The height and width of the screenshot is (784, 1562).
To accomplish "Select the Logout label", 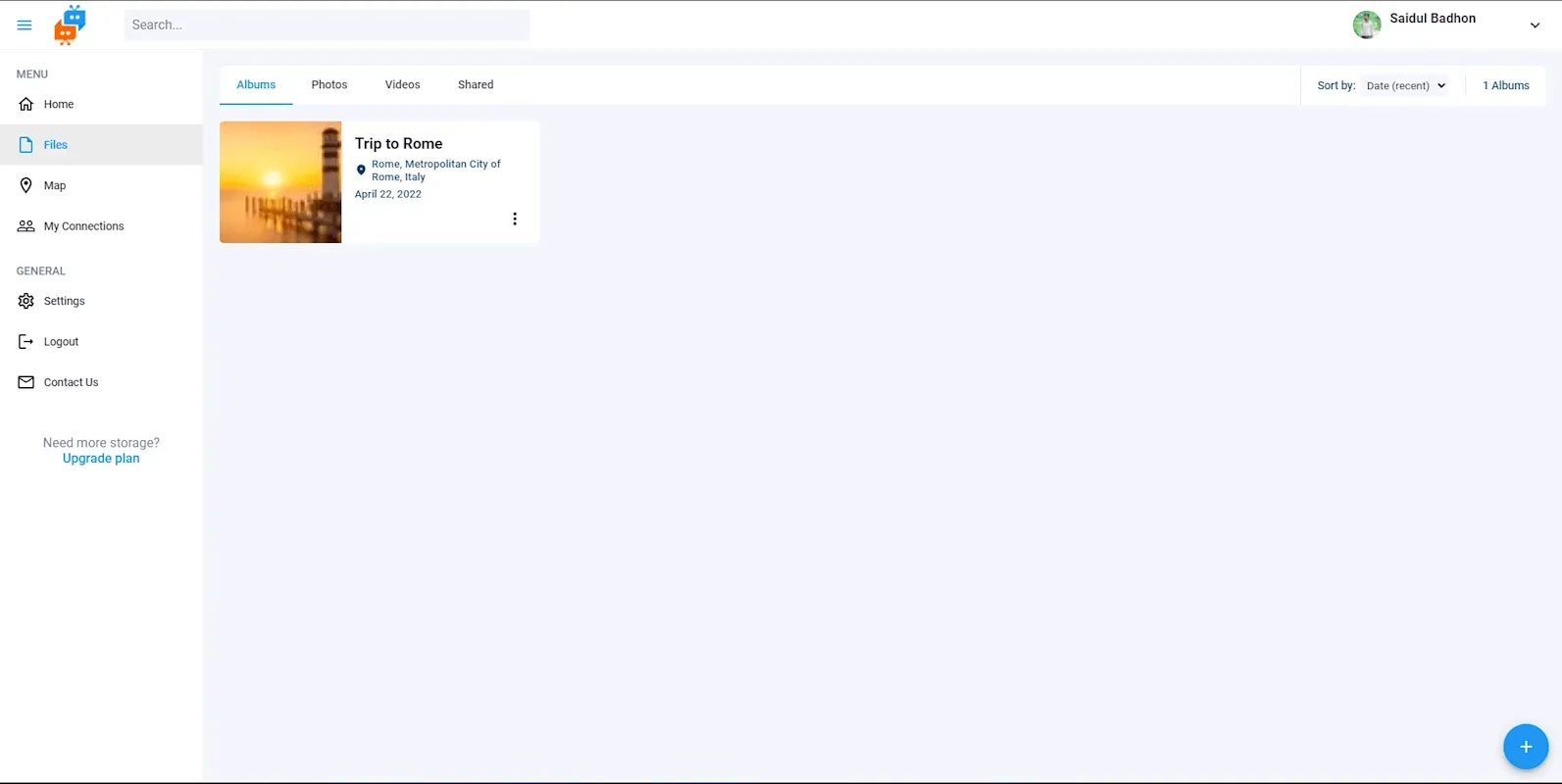I will 61,342.
